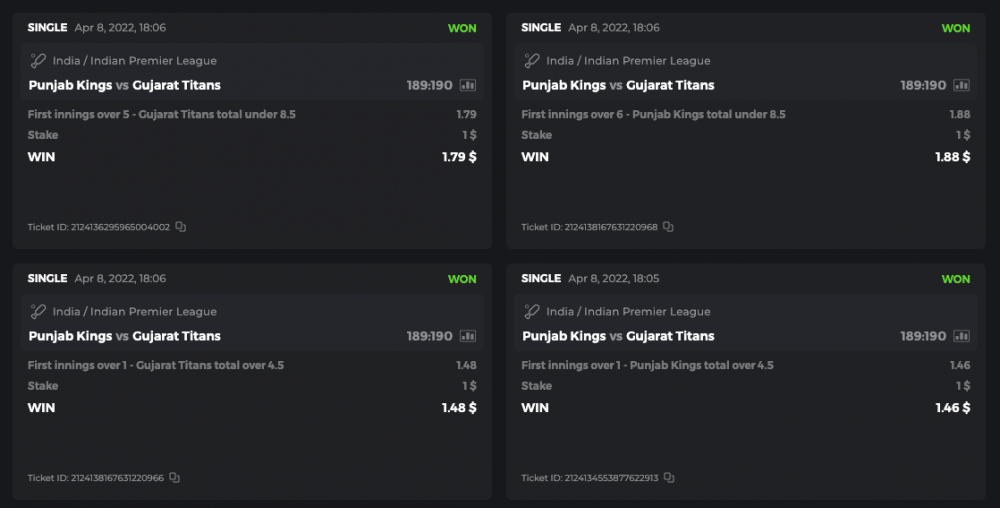Click cricket sport icon in the 1.46 odds bet

coord(532,312)
